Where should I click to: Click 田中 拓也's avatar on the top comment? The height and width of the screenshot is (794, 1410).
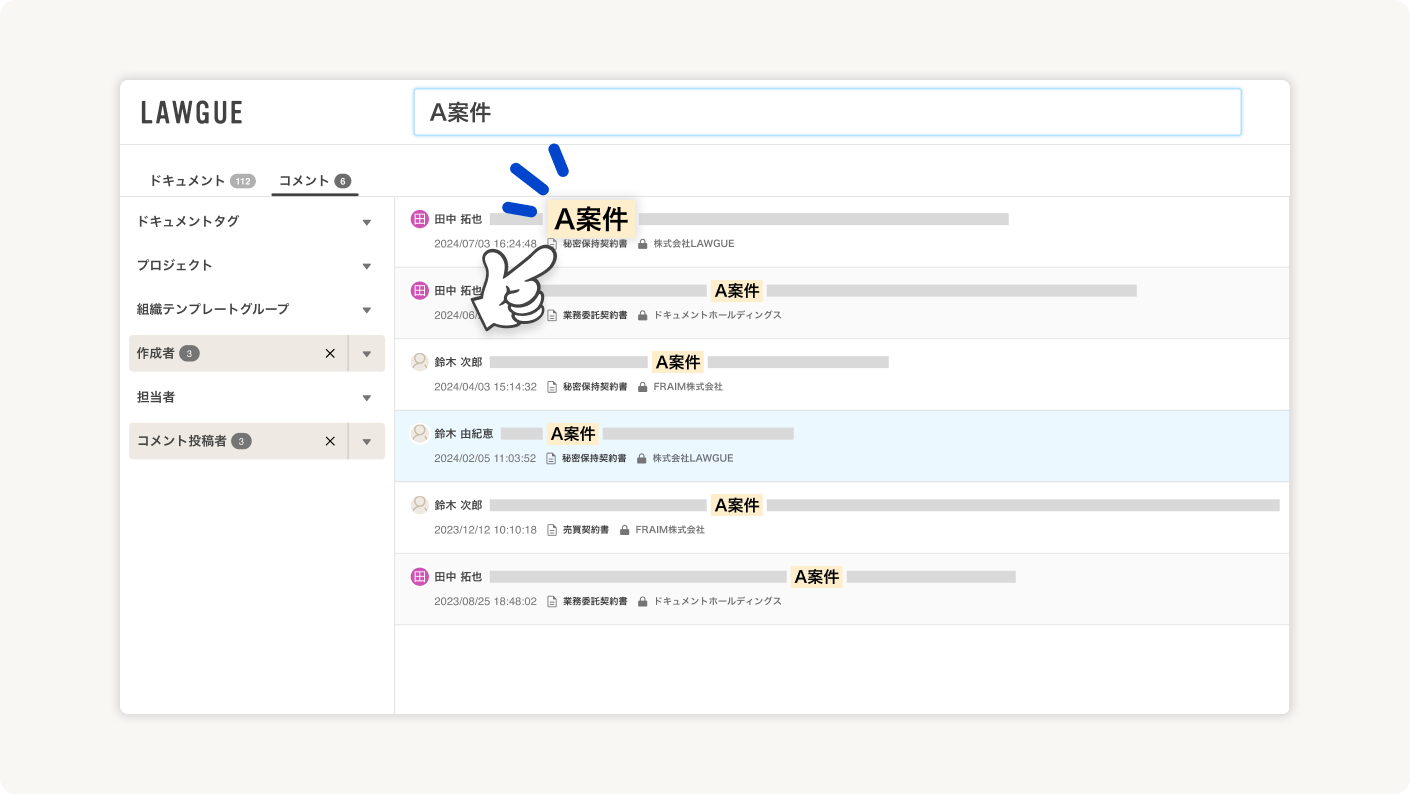click(x=419, y=218)
